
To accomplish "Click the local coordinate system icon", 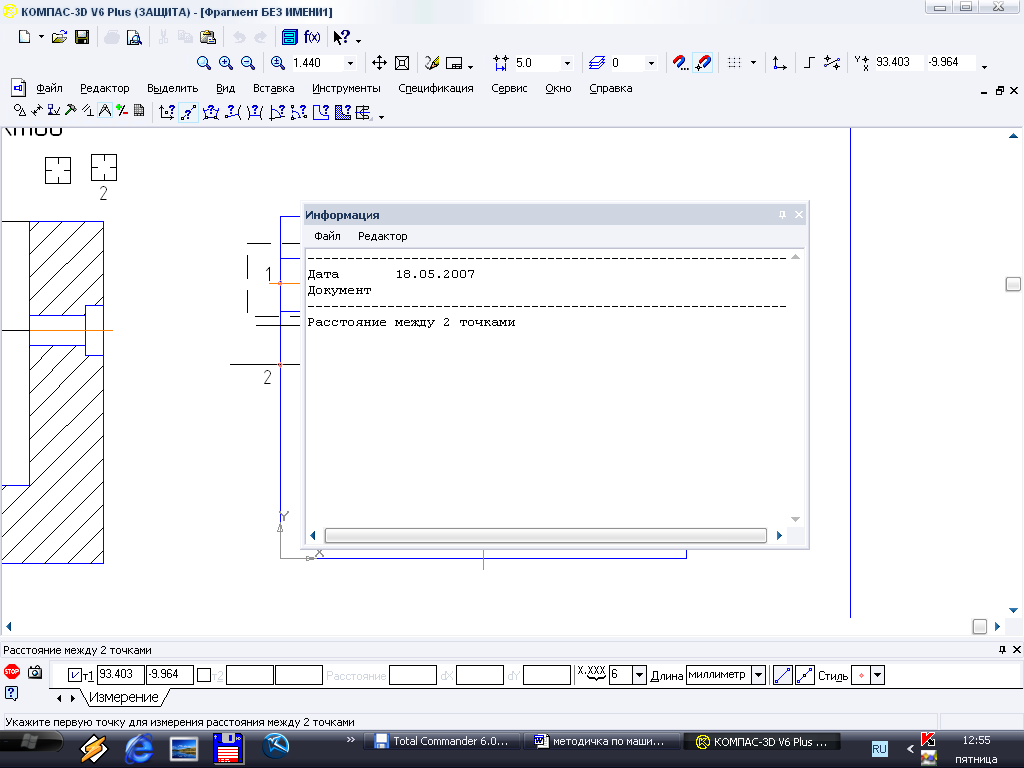I will 779,63.
